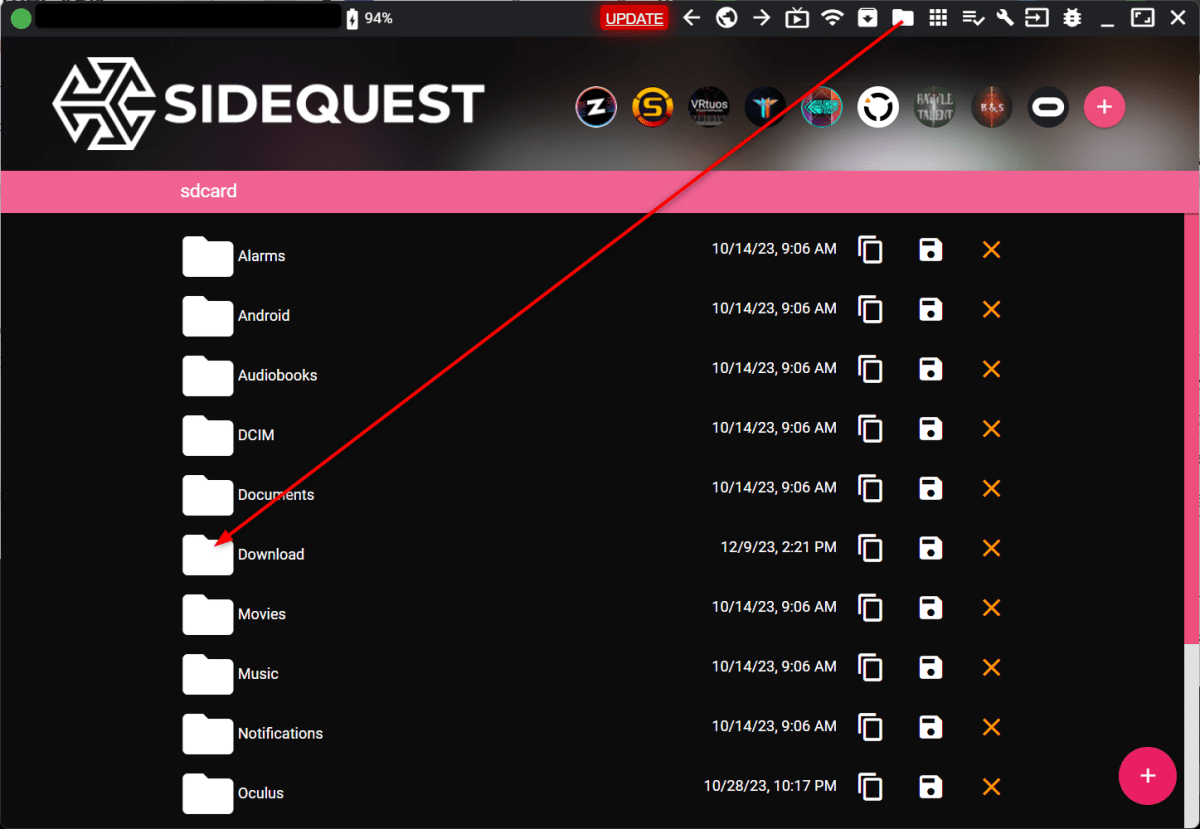Delete the DCIM folder
Screen dimensions: 1200x829
991,429
